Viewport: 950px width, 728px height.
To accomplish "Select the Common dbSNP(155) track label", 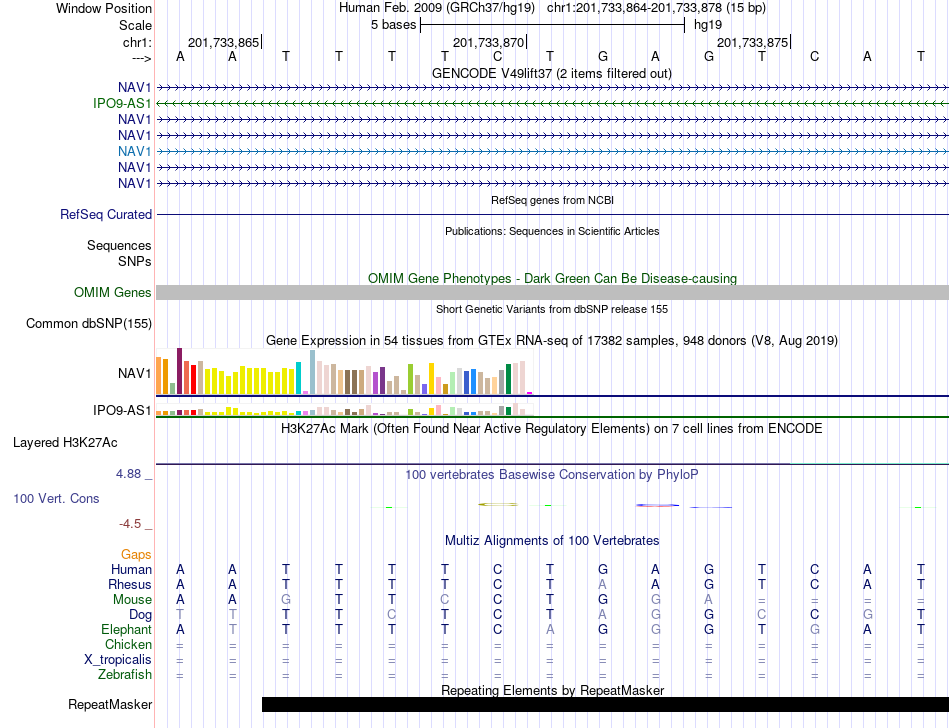I will click(x=89, y=323).
